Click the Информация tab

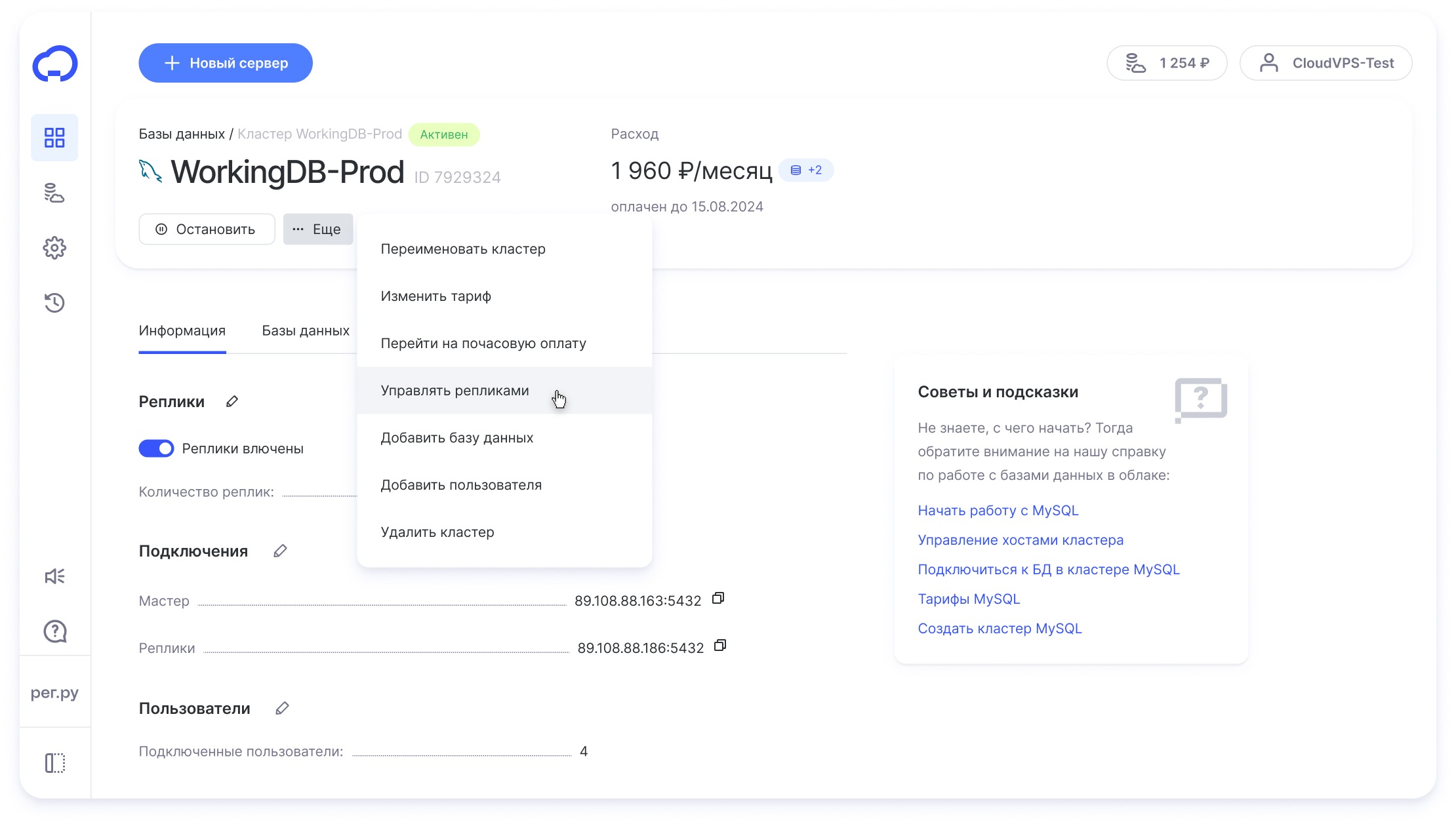coord(183,330)
